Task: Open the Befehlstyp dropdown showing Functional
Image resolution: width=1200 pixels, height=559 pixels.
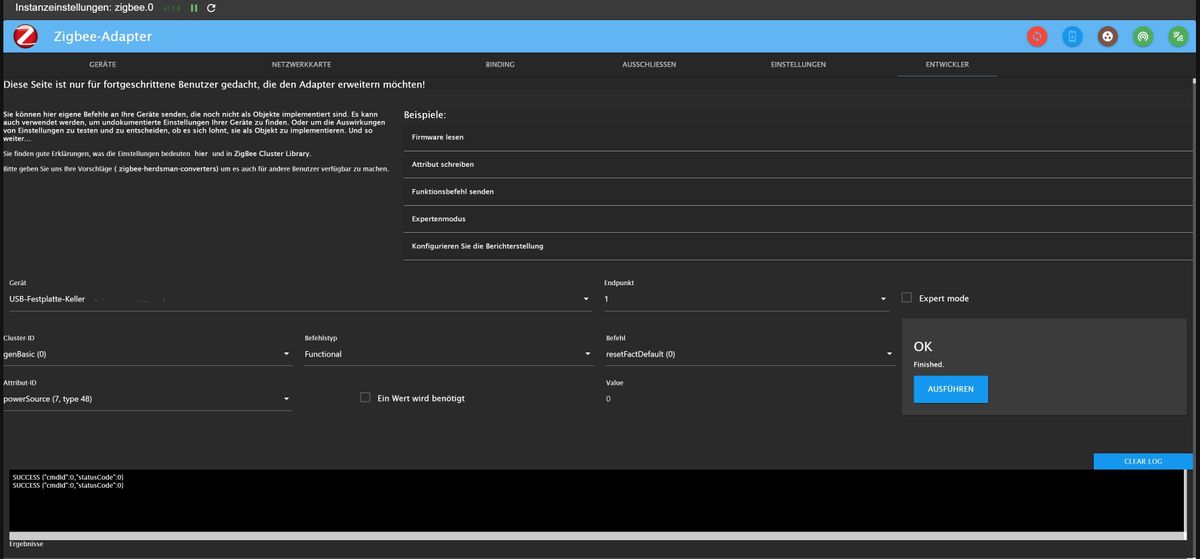Action: coord(449,354)
